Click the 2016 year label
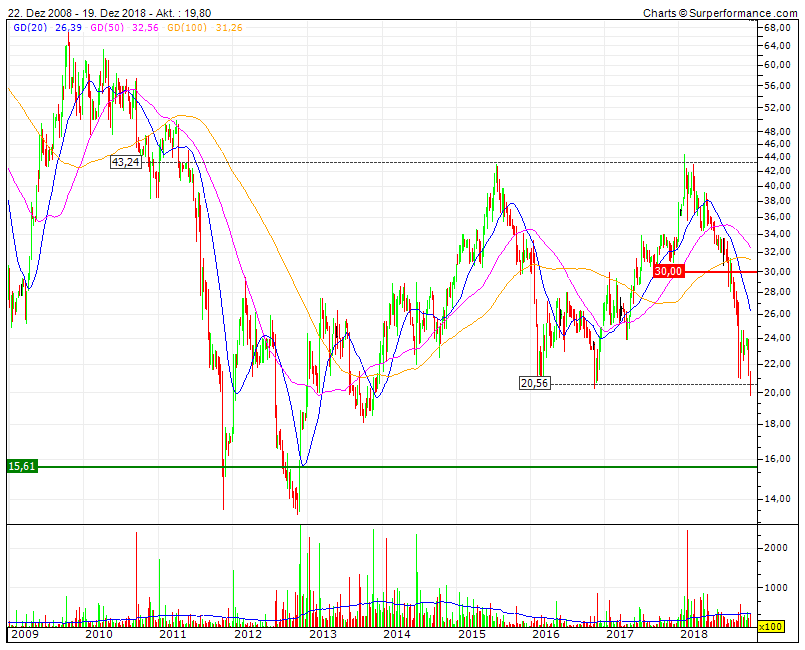 pos(546,634)
